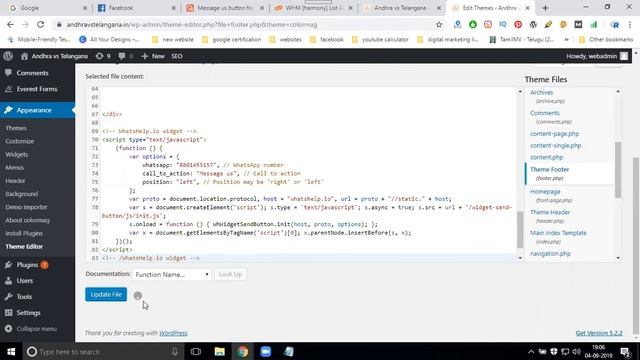The width and height of the screenshot is (640, 360).
Task: Switch to the WHM browser tab
Action: [313, 8]
